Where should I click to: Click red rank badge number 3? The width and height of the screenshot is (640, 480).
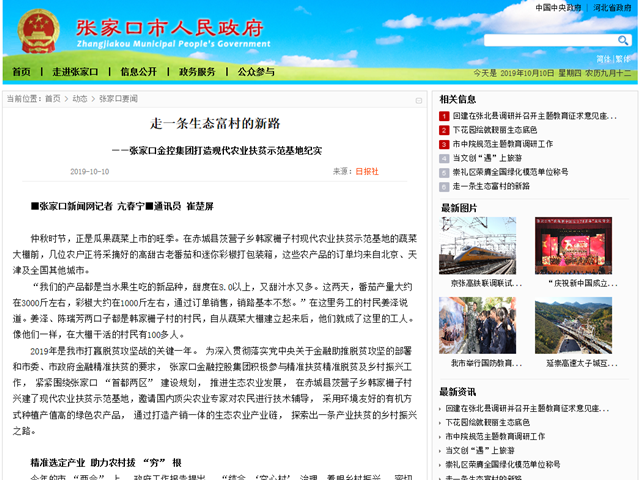pyautogui.click(x=444, y=144)
